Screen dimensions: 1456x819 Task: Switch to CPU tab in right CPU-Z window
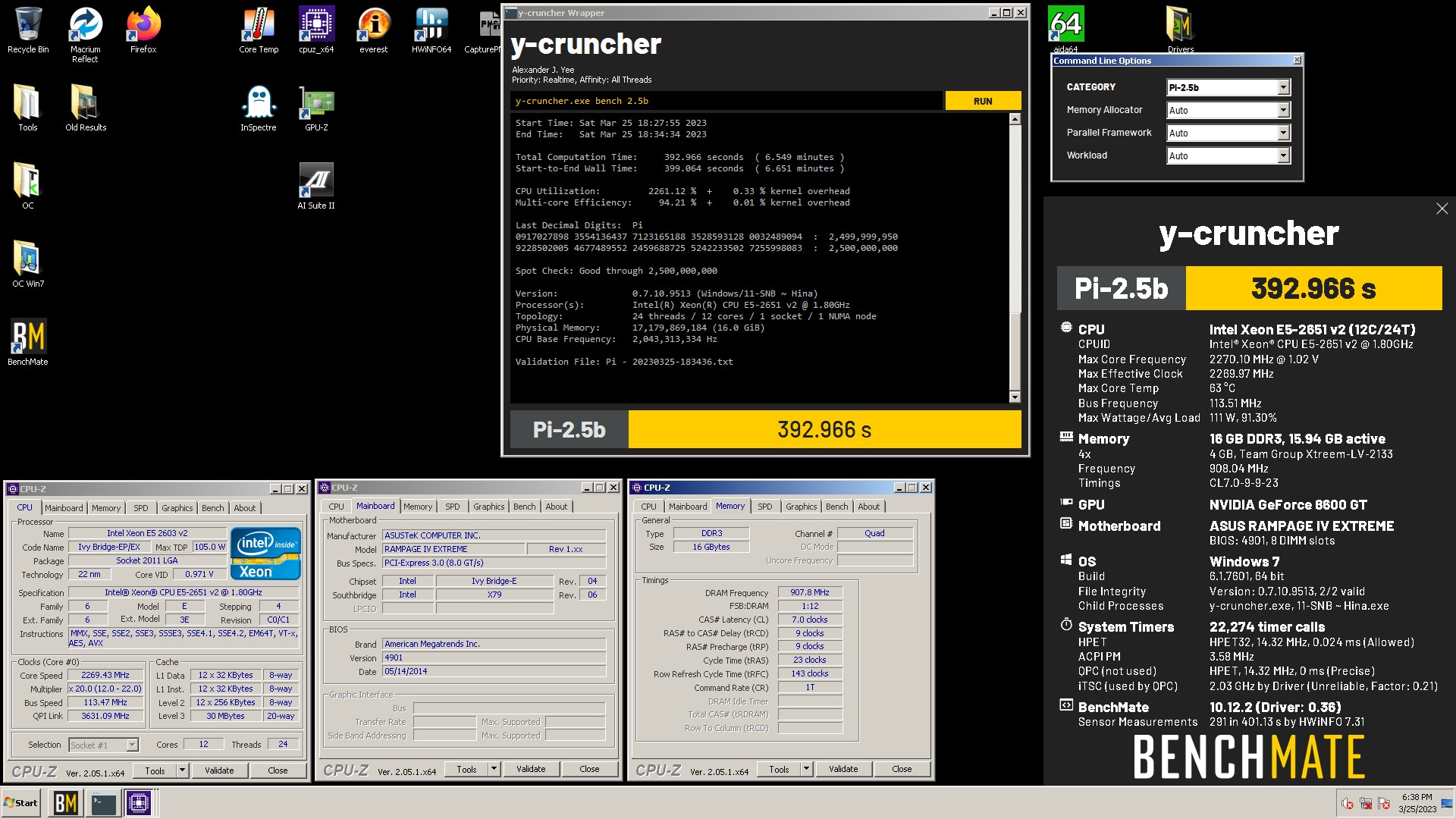coord(648,507)
